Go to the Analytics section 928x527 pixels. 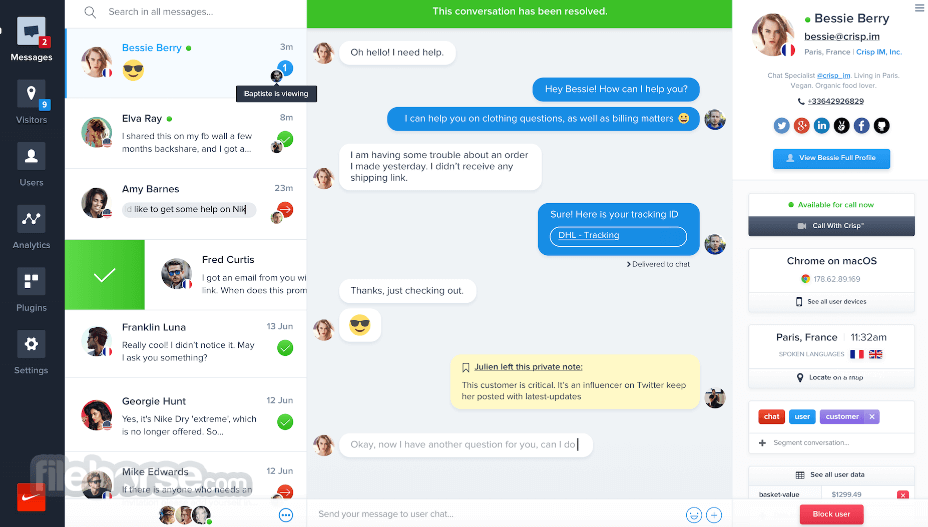31,218
